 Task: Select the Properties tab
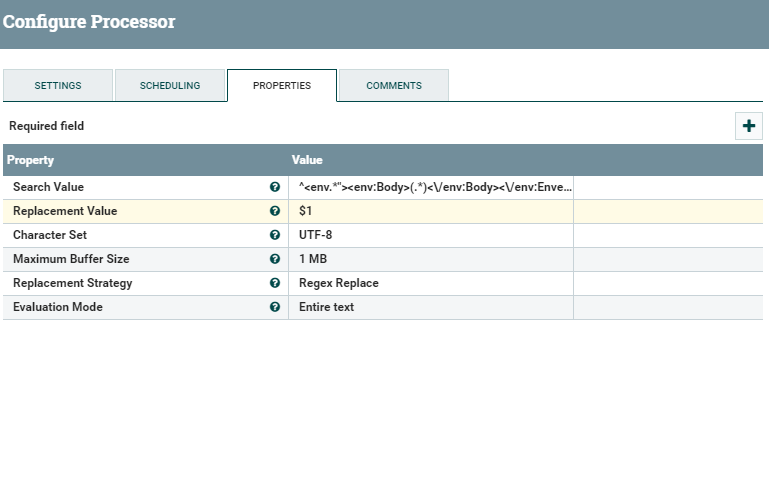[x=281, y=86]
